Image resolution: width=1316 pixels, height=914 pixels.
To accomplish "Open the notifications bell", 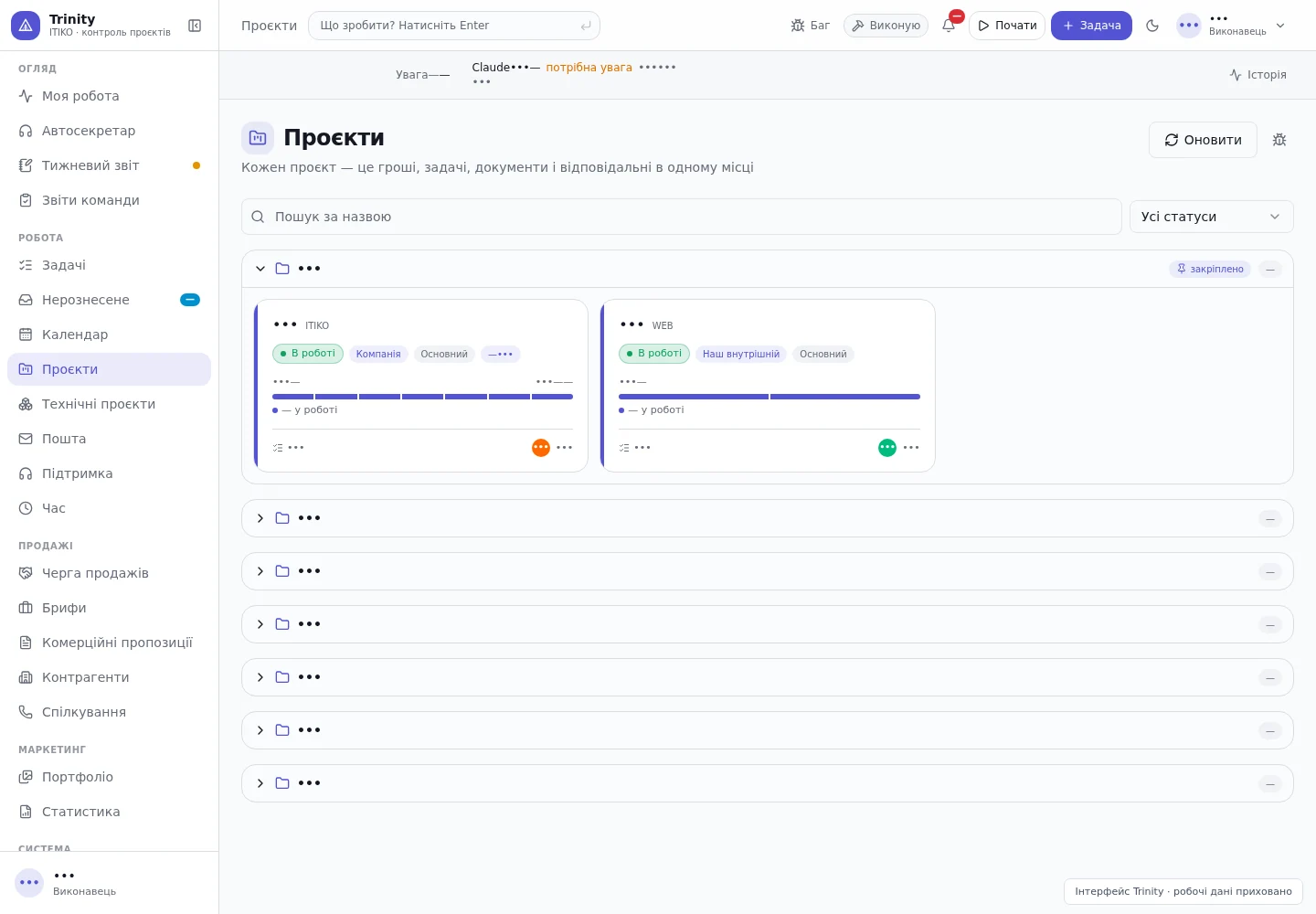I will tap(949, 26).
